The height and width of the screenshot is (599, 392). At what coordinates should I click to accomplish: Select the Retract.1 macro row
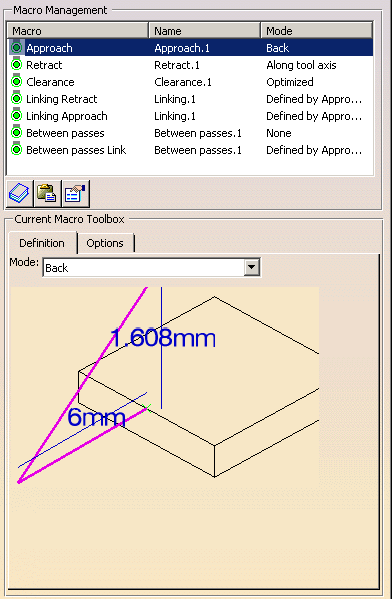click(190, 65)
